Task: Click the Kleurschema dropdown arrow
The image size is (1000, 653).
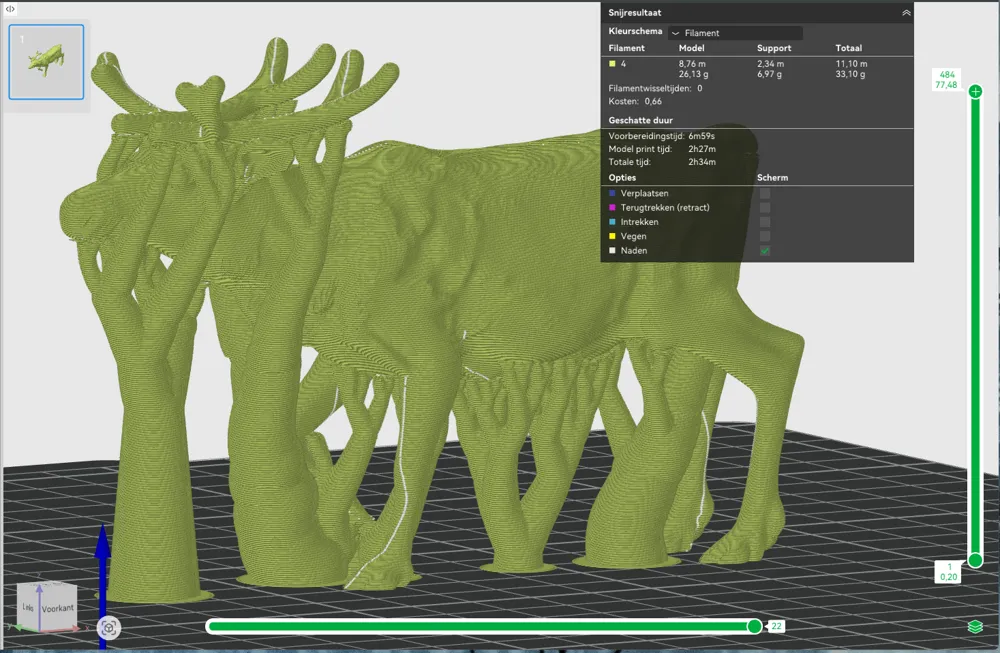Action: point(676,33)
